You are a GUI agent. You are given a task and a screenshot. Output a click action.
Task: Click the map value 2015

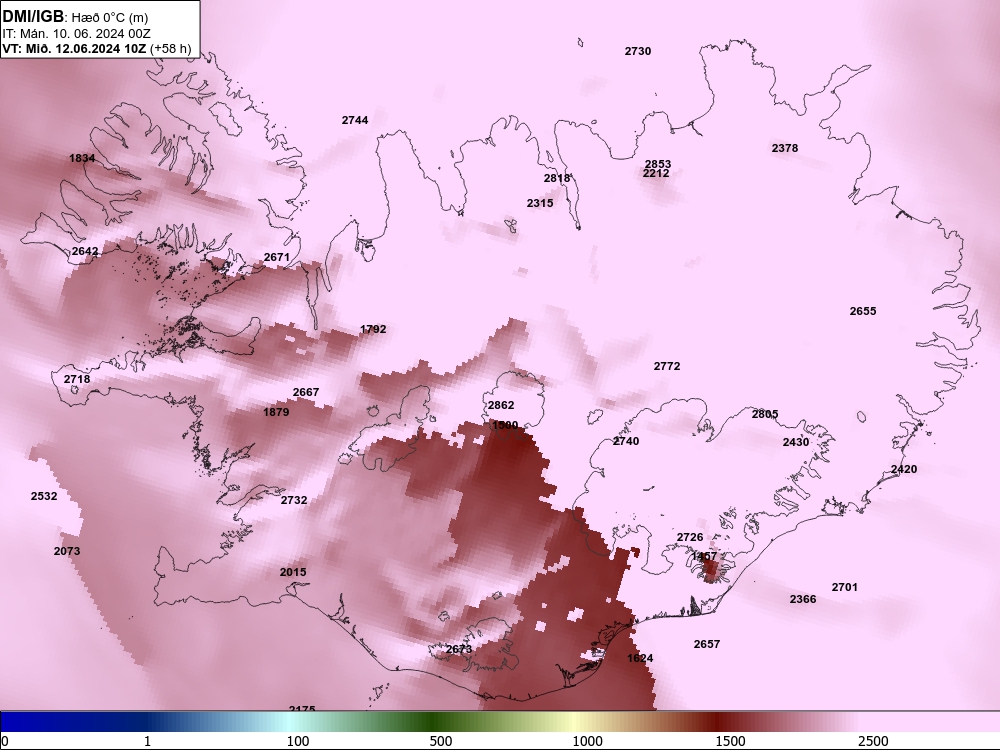point(293,572)
